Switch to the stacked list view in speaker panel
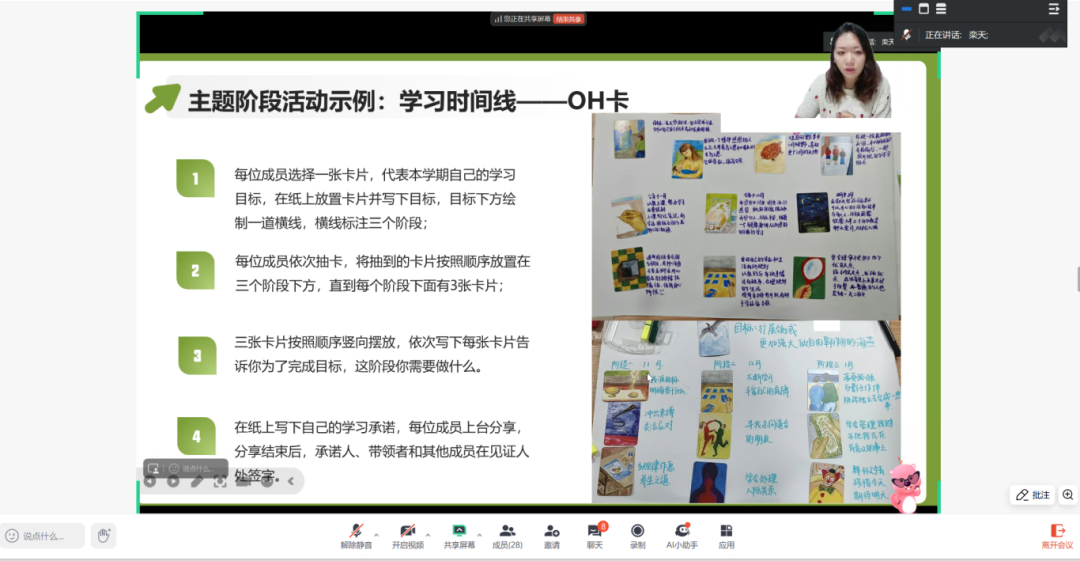Viewport: 1080px width, 561px height. tap(941, 9)
